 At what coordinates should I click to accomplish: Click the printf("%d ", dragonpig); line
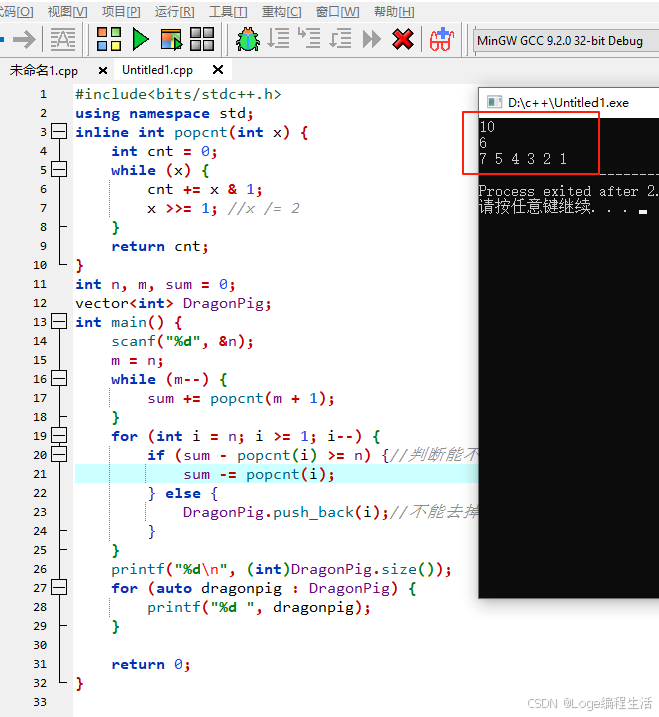point(259,607)
